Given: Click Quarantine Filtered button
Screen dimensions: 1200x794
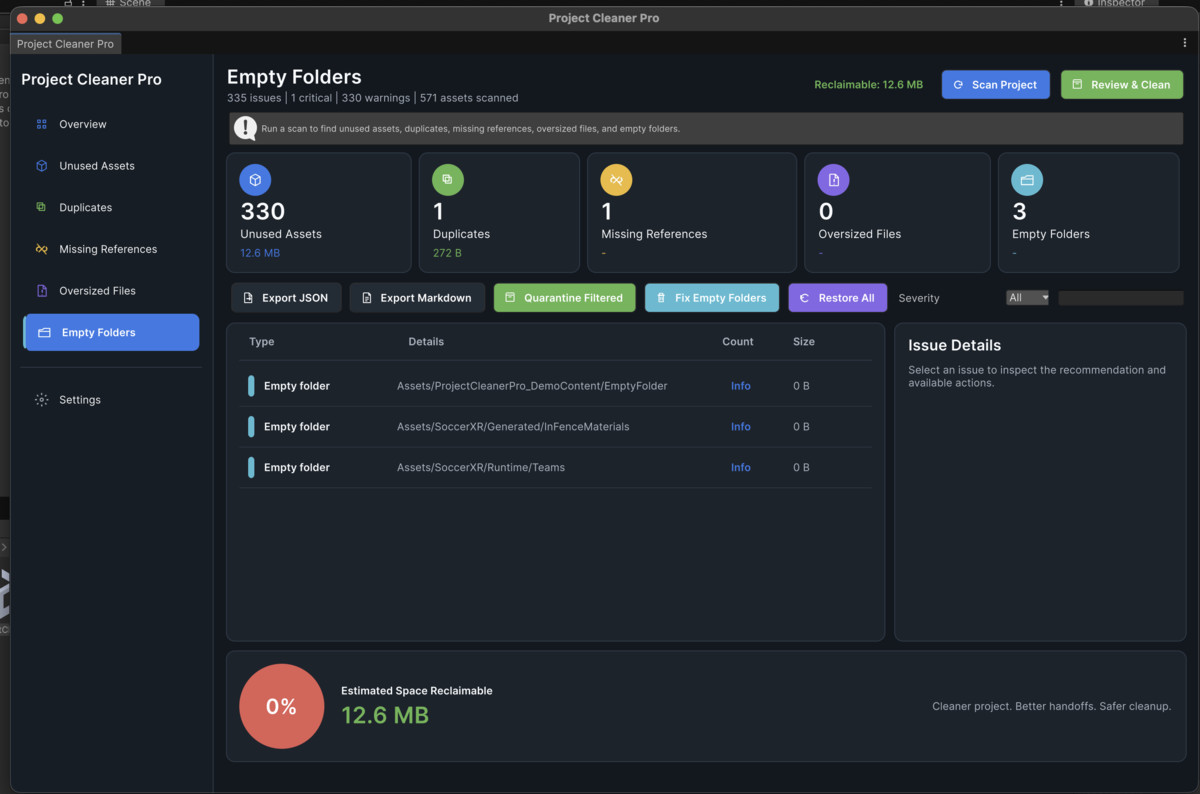Looking at the screenshot, I should (565, 298).
